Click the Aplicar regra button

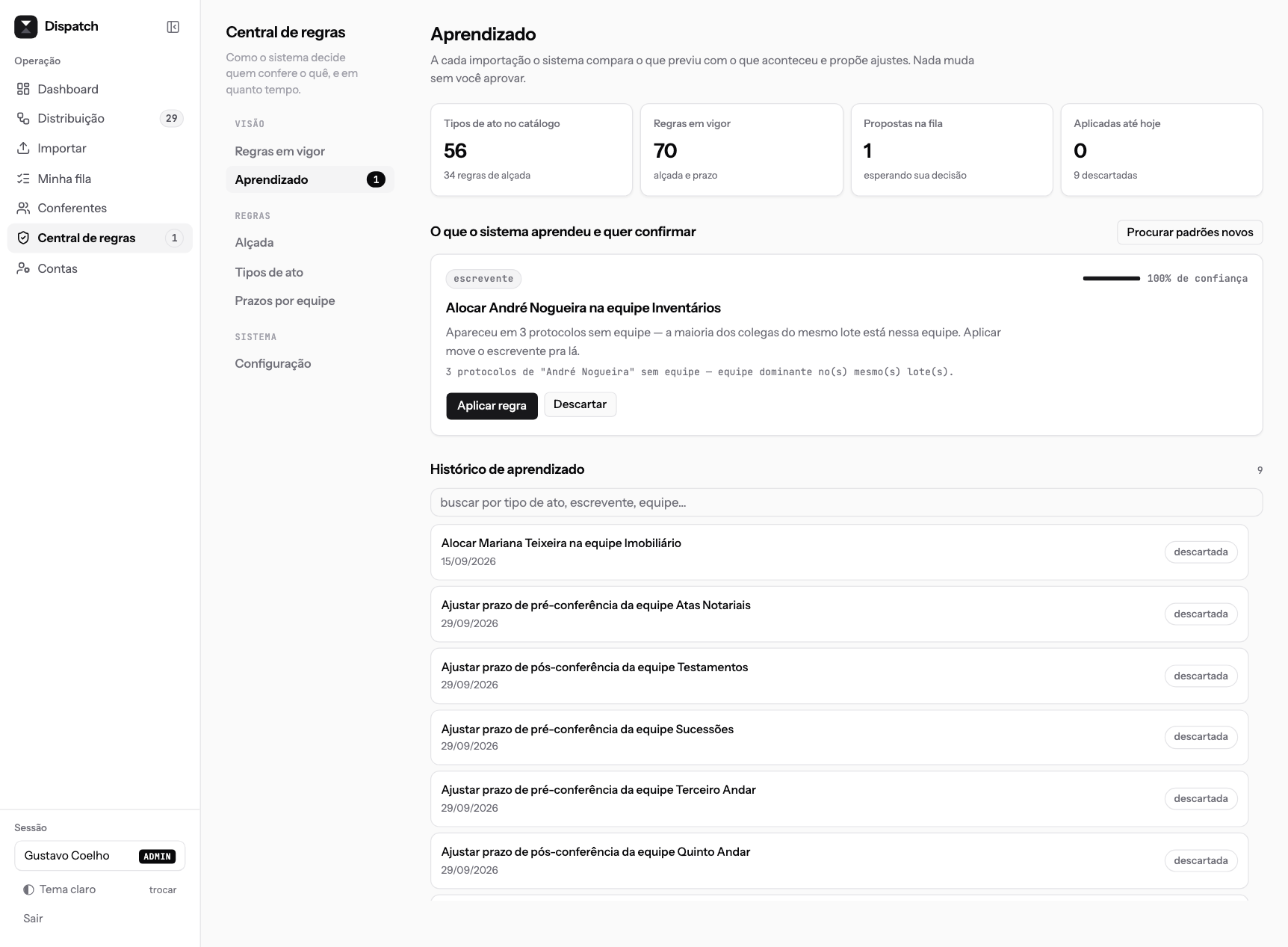492,406
